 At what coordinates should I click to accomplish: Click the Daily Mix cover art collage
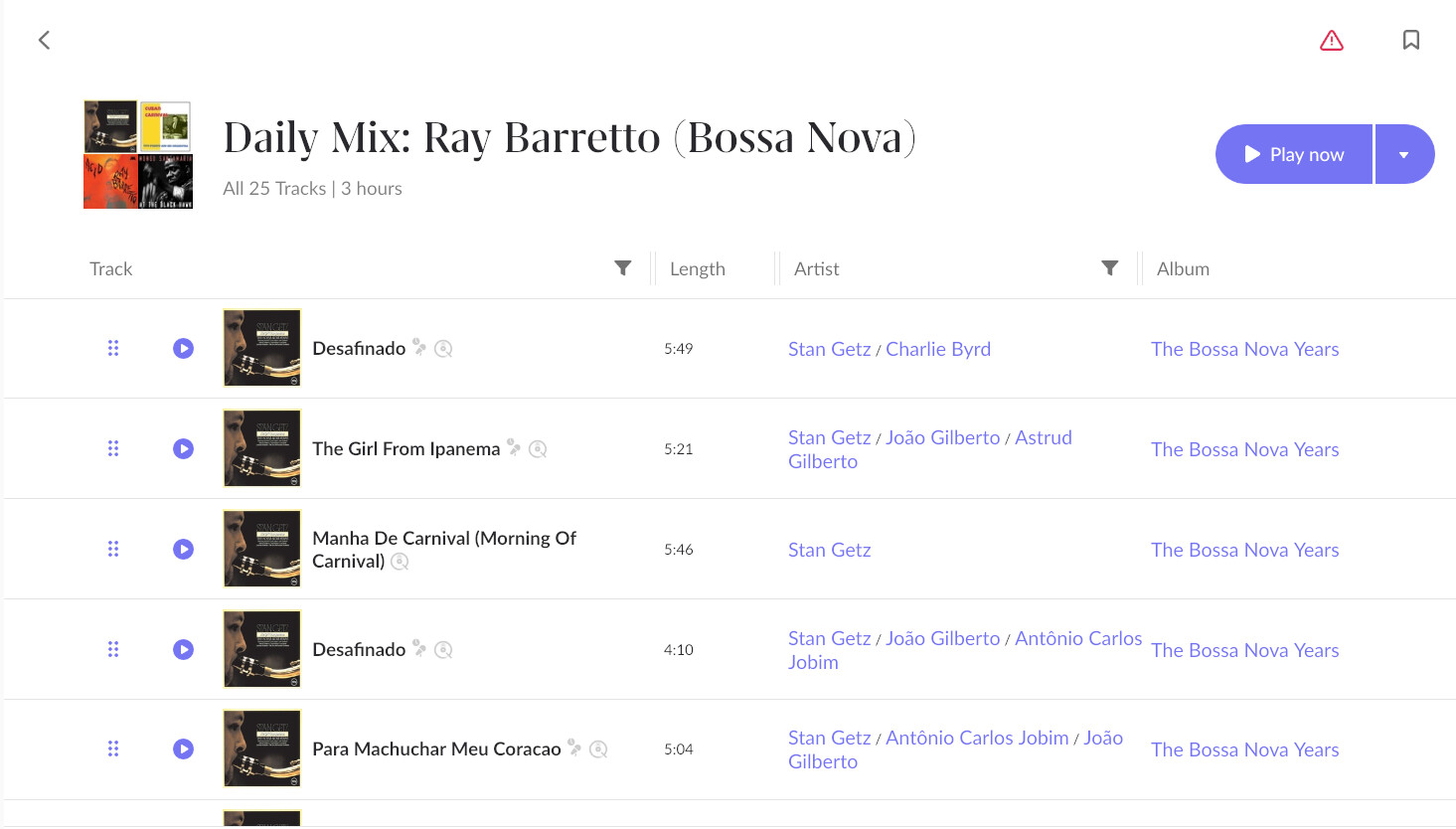click(138, 154)
